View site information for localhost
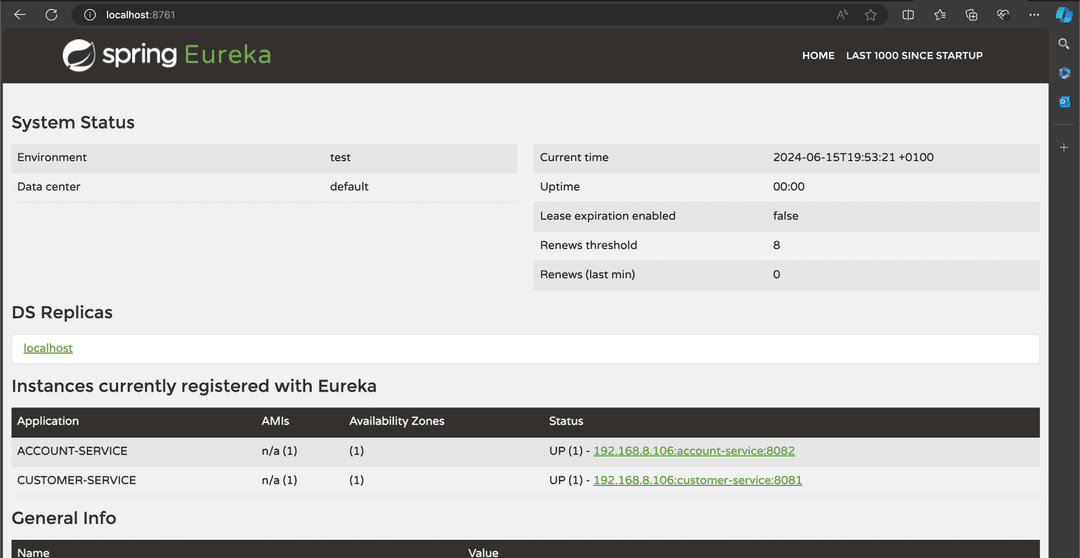Viewport: 1080px width, 558px height. [89, 15]
